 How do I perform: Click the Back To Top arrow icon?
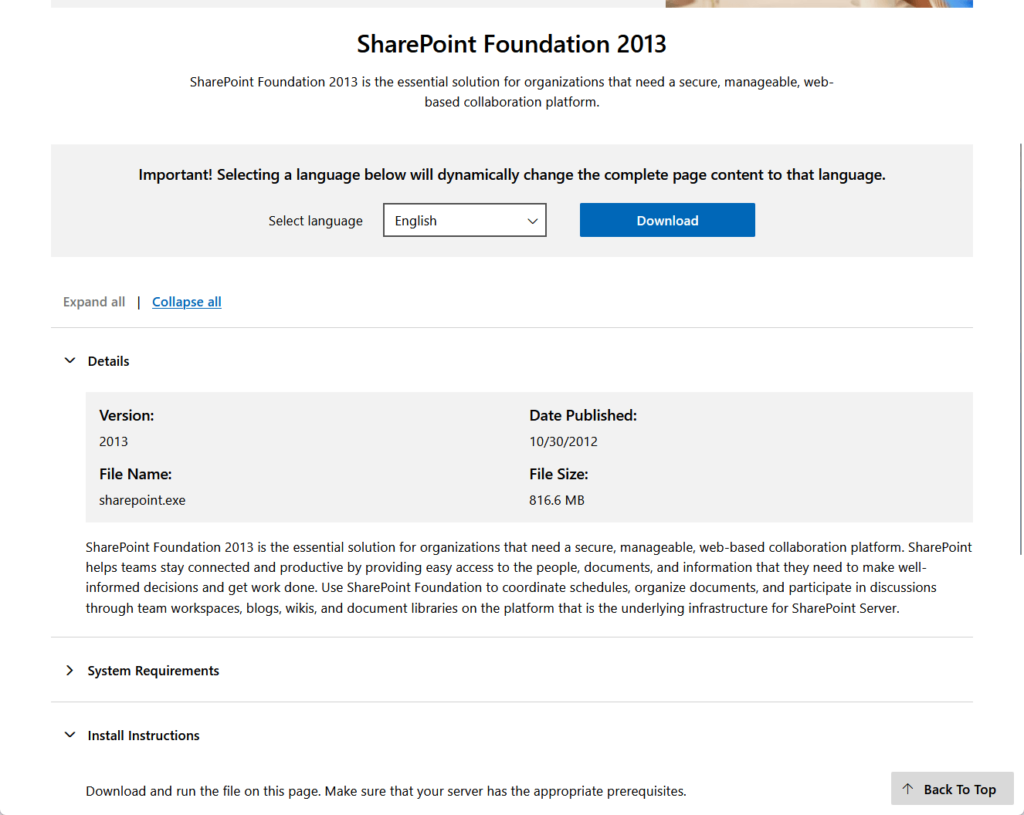908,789
